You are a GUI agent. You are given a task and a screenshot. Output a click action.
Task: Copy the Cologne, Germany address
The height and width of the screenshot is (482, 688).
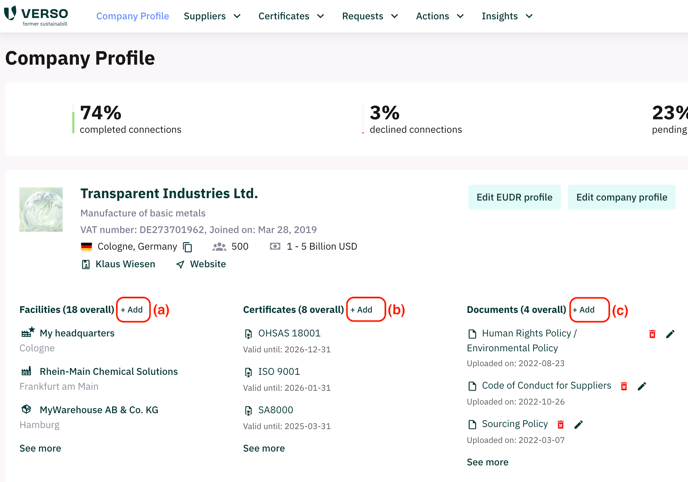point(188,247)
